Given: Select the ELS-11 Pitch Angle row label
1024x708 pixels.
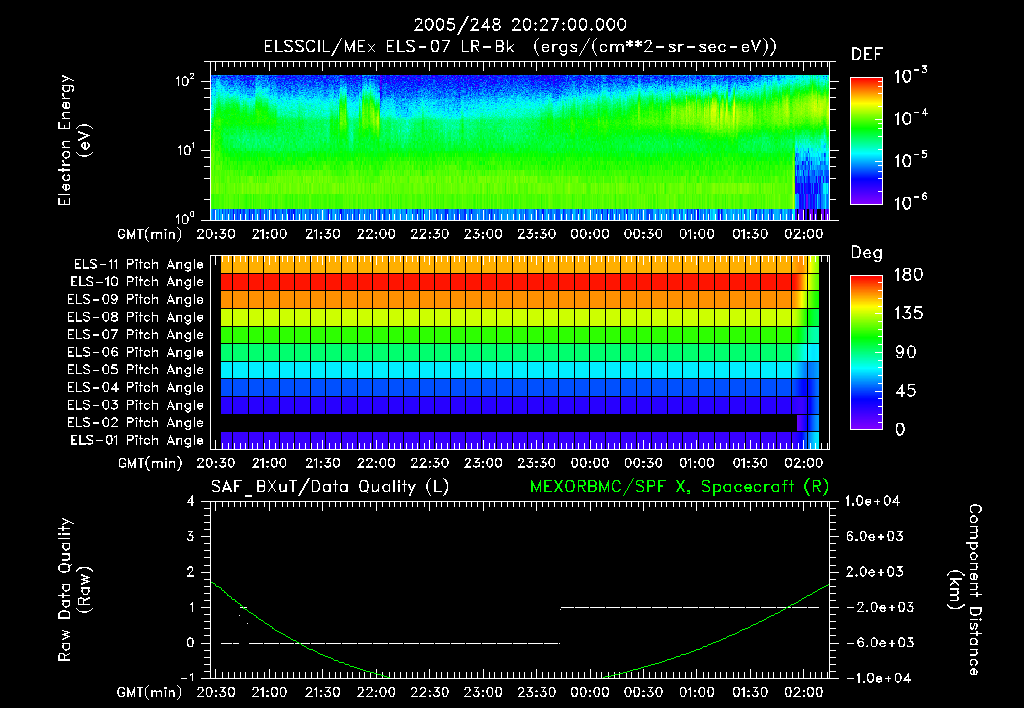Looking at the screenshot, I should click(138, 264).
